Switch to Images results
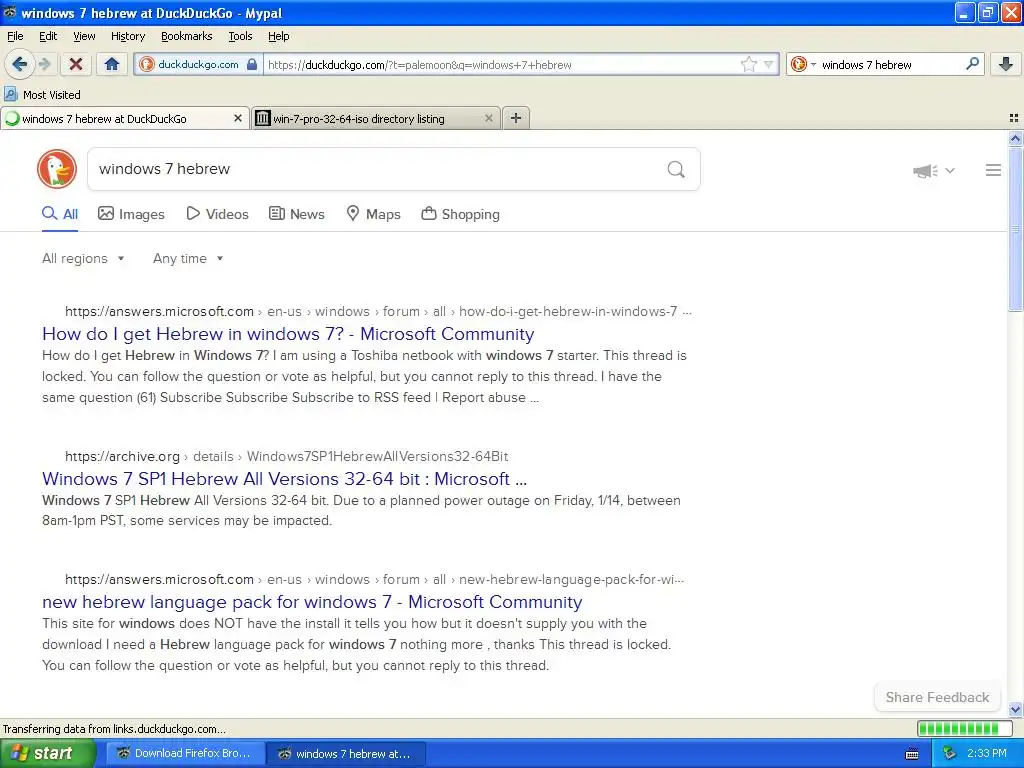The height and width of the screenshot is (768, 1024). 131,214
